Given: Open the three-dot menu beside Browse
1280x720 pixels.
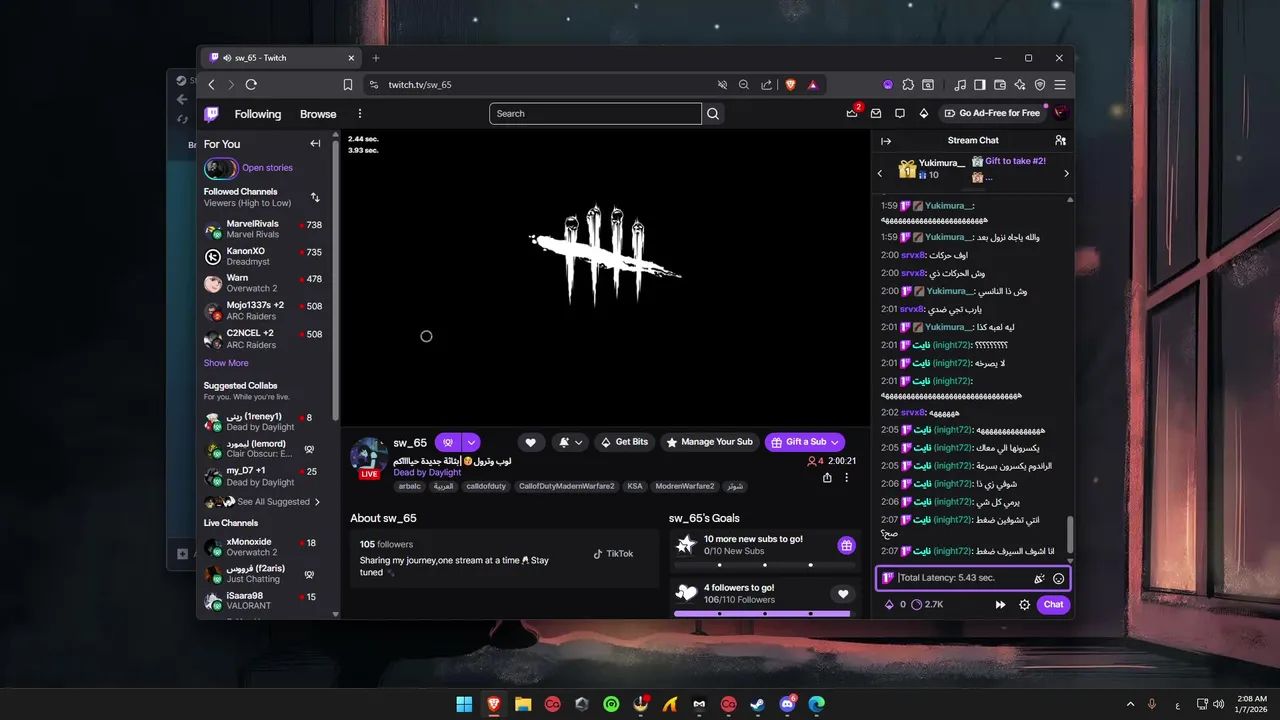Looking at the screenshot, I should coord(360,114).
